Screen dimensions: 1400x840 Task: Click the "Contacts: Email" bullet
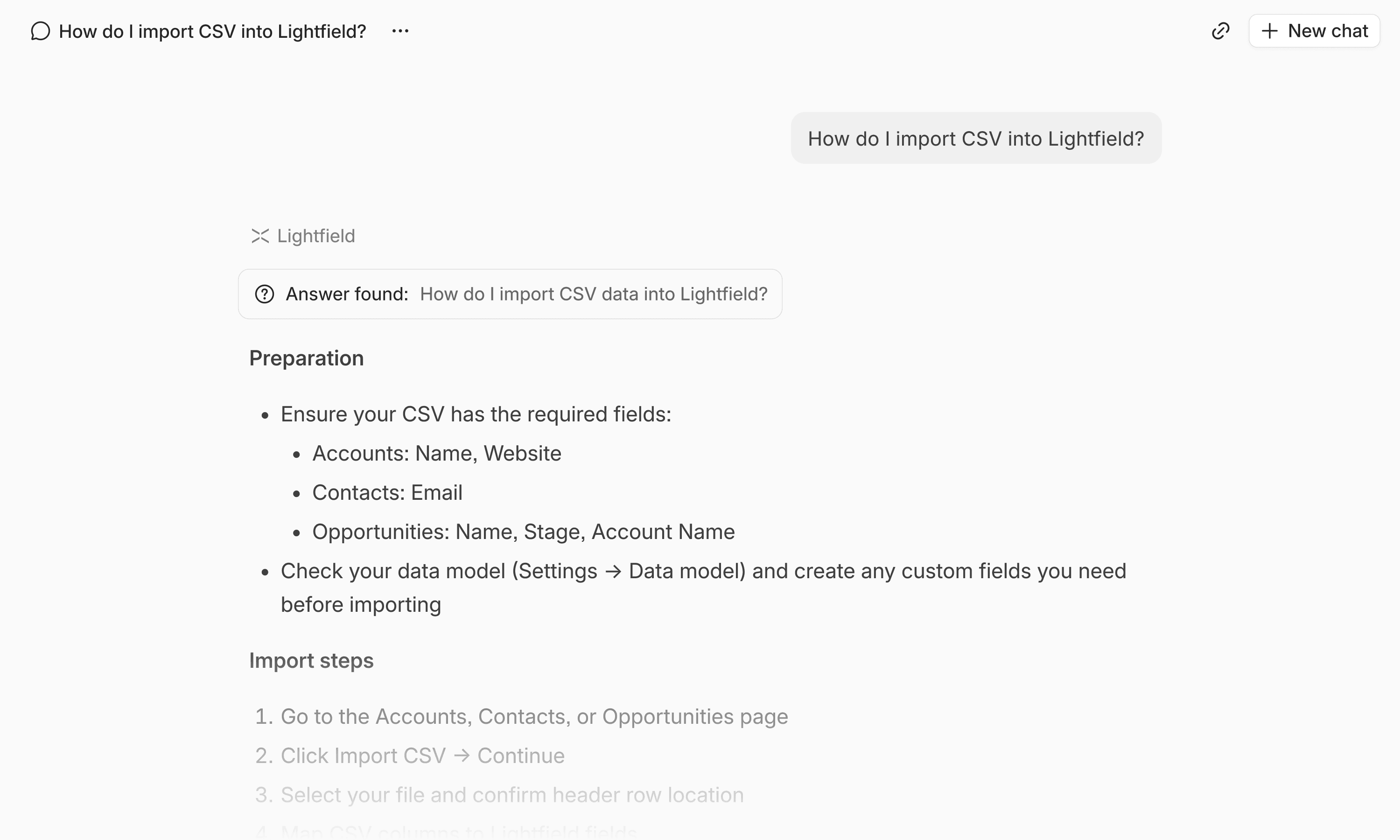pyautogui.click(x=387, y=493)
